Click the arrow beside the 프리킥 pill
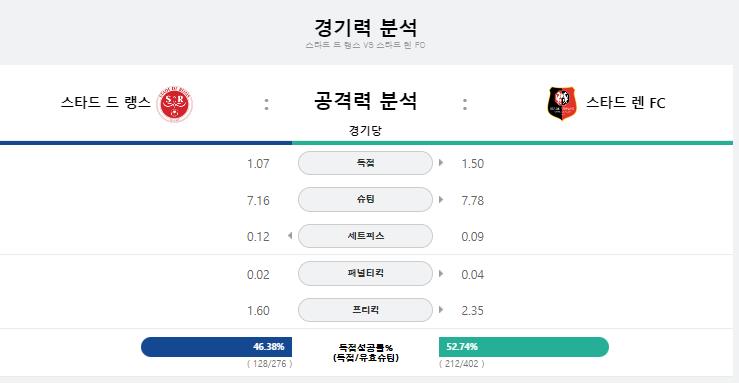This screenshot has width=739, height=383. pos(441,310)
